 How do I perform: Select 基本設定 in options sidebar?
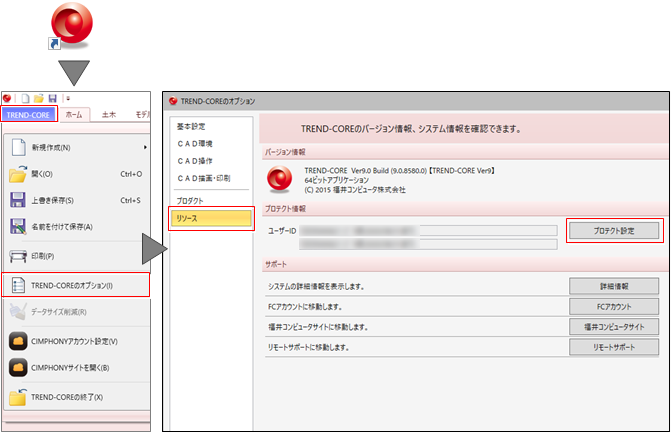pyautogui.click(x=191, y=127)
